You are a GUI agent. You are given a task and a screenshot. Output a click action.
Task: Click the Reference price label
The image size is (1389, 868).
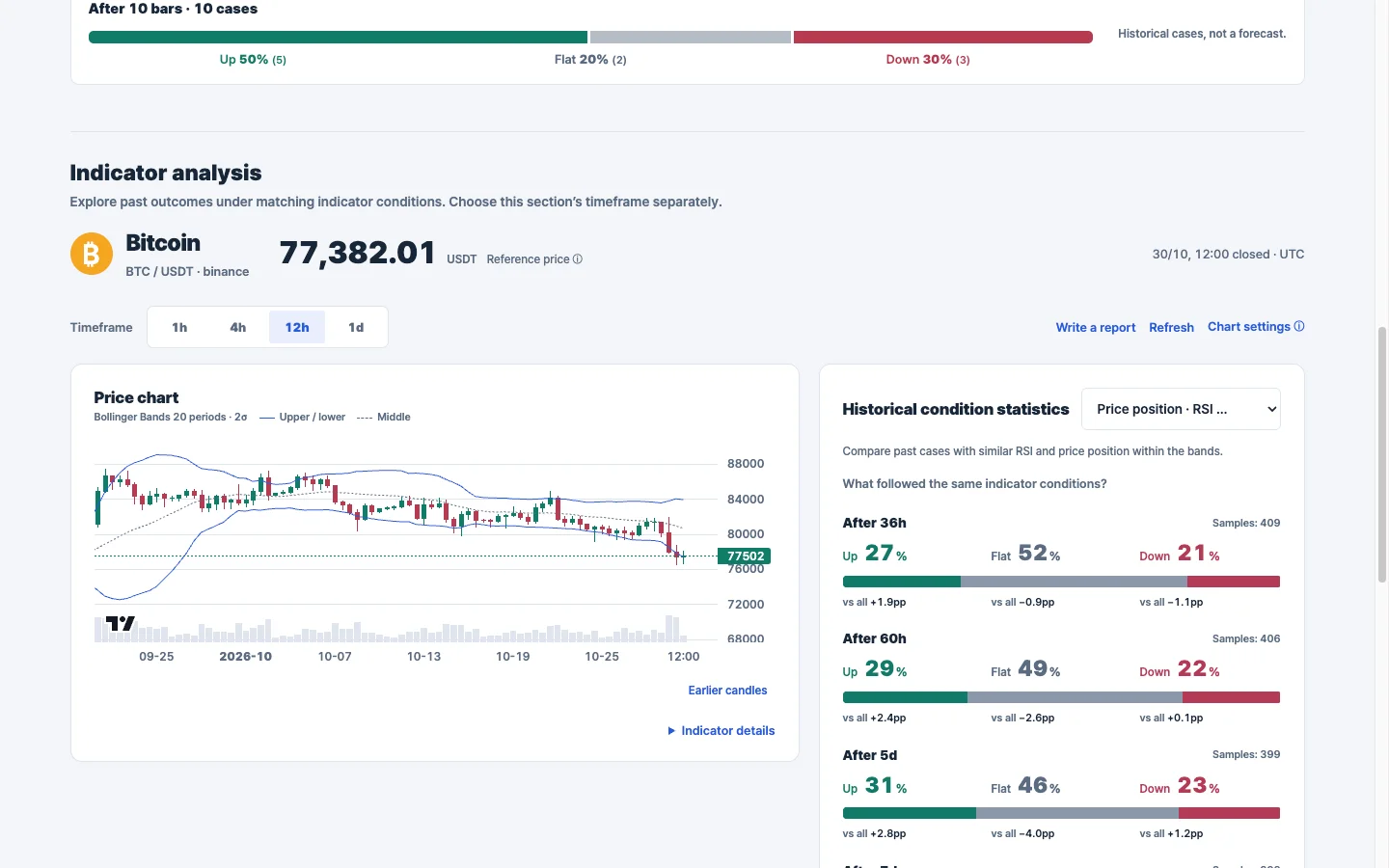click(528, 259)
